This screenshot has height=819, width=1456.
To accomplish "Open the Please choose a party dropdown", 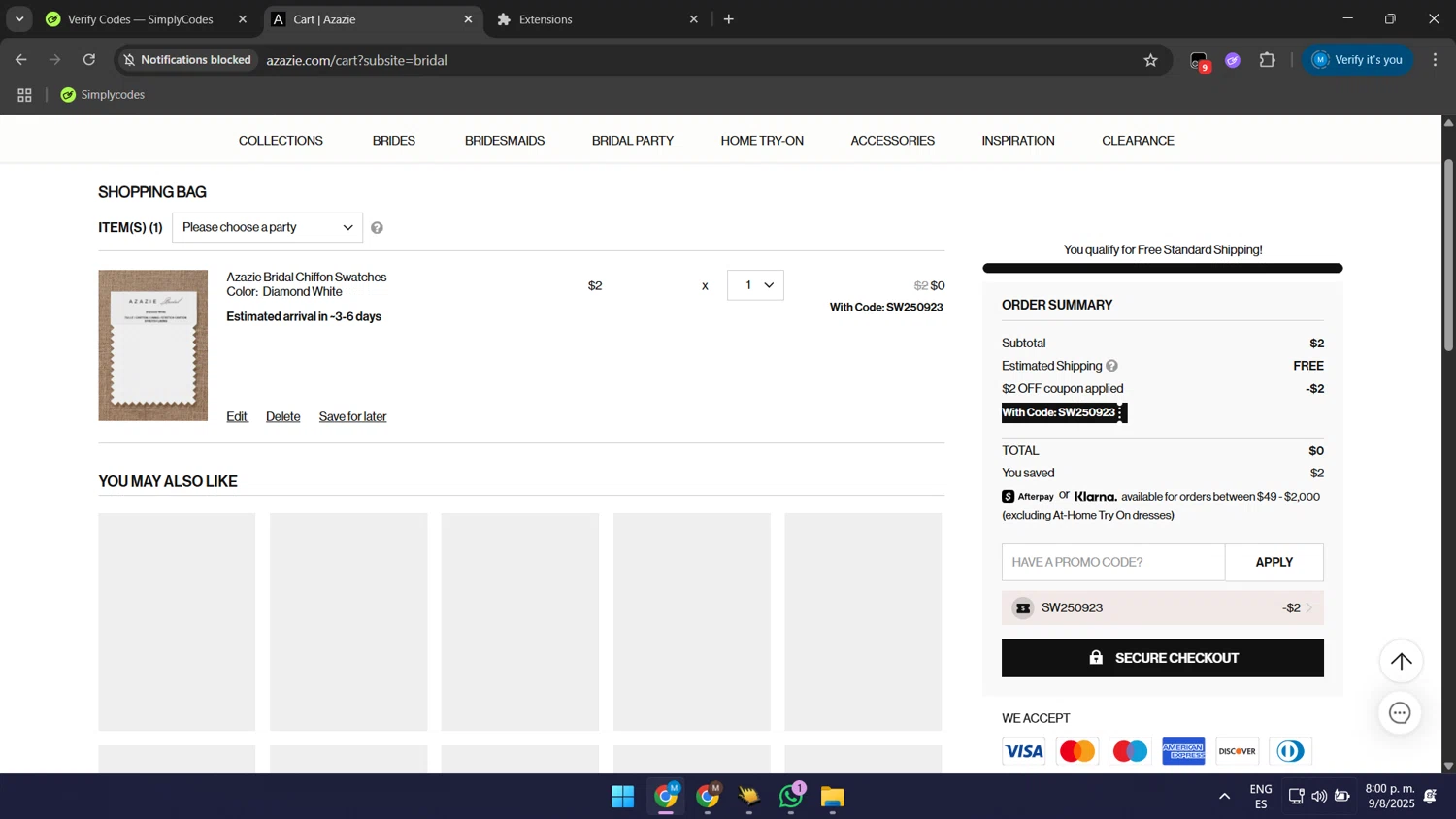I will 267,228.
